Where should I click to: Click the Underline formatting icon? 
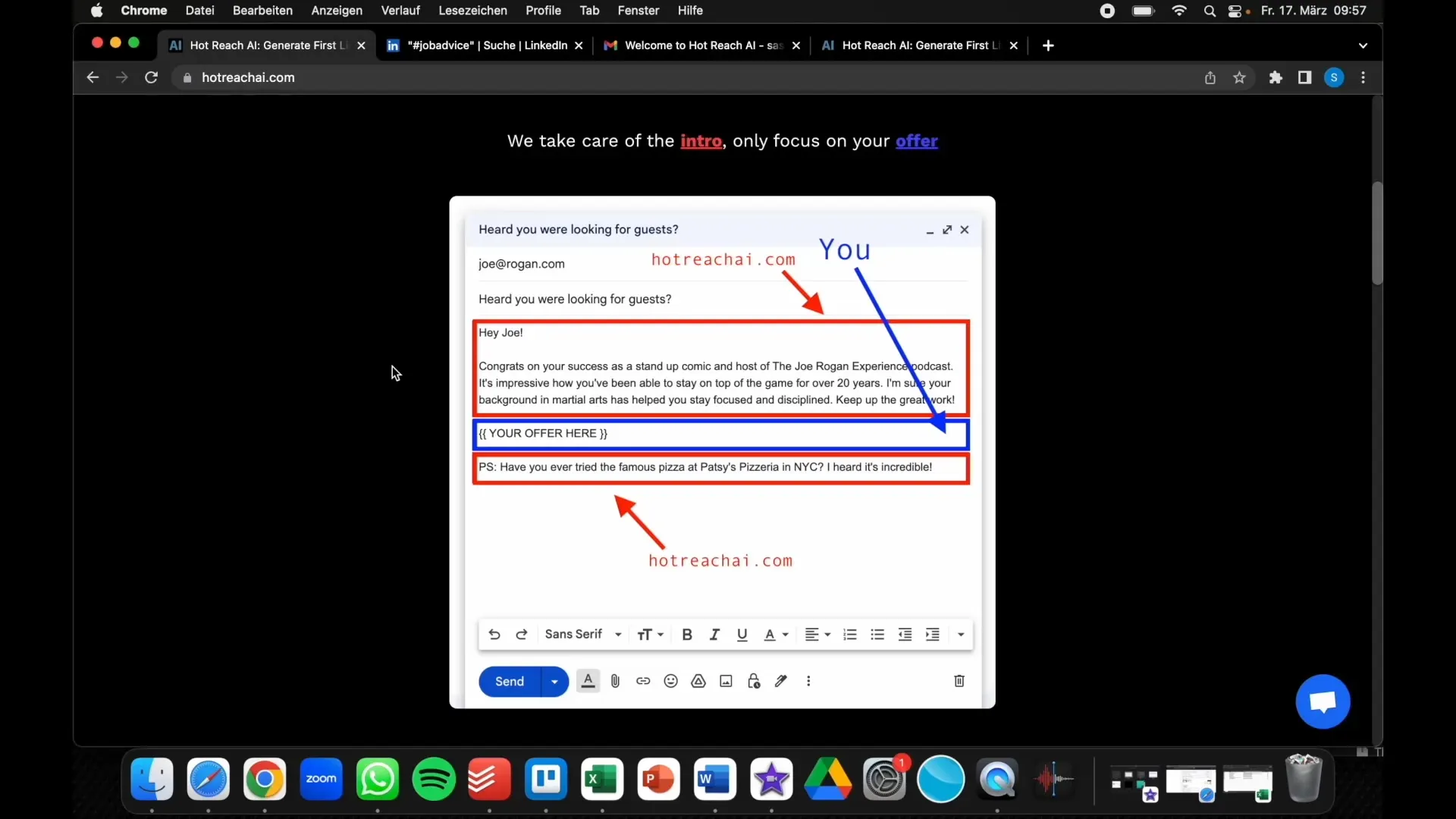(743, 634)
